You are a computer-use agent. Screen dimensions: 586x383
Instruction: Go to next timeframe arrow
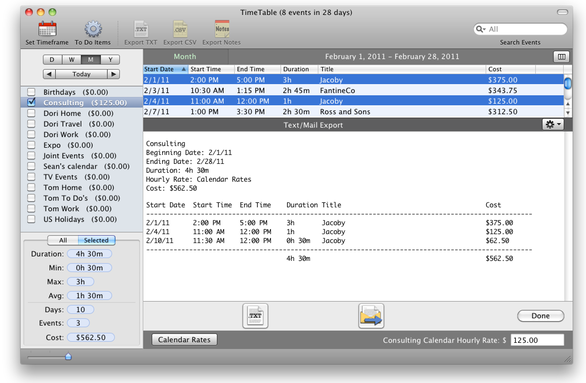click(x=114, y=74)
